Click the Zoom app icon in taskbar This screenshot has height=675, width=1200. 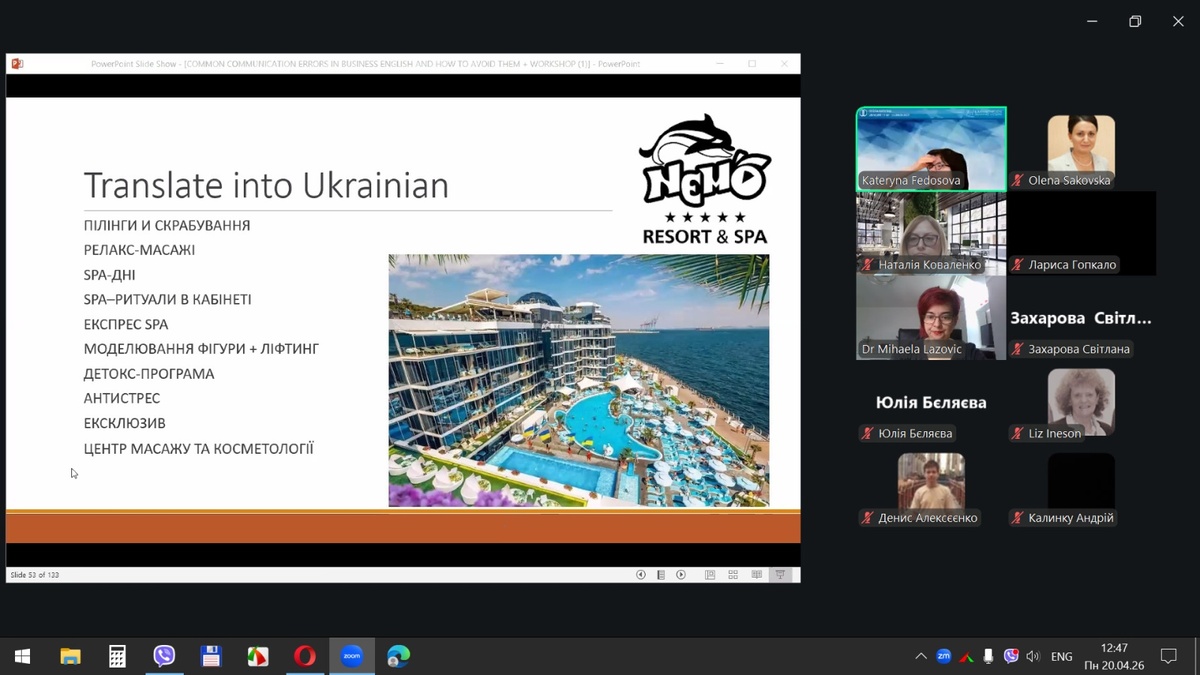click(x=351, y=656)
